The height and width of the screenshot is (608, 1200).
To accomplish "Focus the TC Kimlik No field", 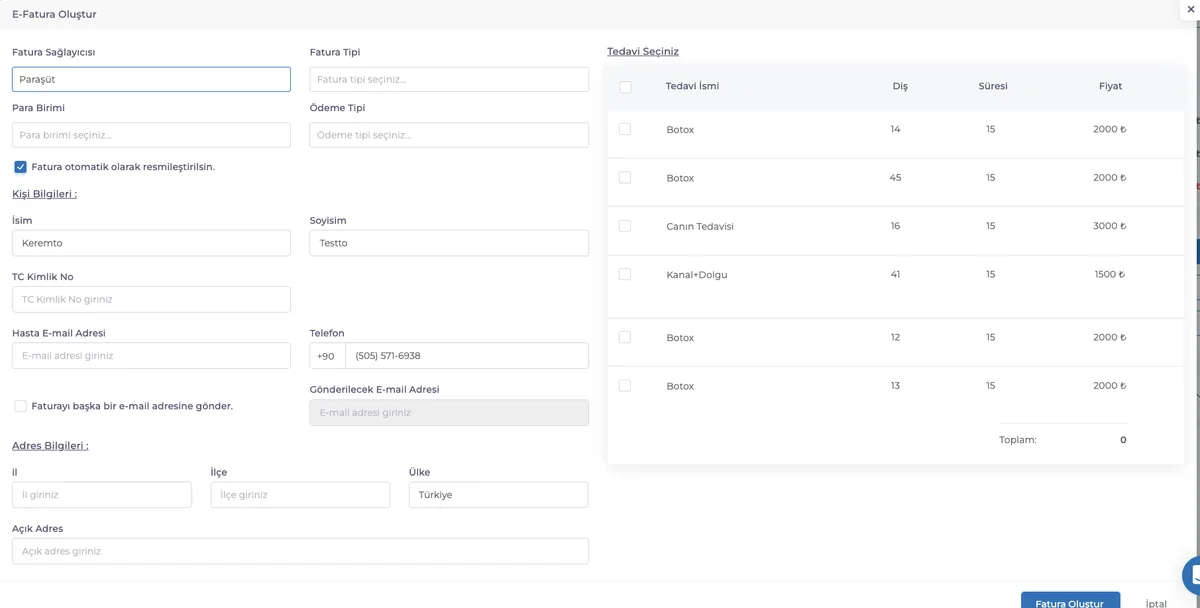I will pos(151,299).
